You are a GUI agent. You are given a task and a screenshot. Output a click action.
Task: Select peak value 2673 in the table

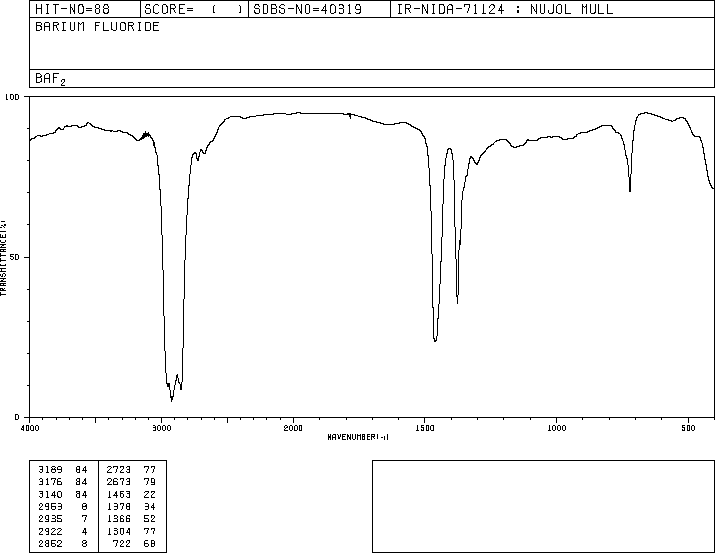(119, 482)
